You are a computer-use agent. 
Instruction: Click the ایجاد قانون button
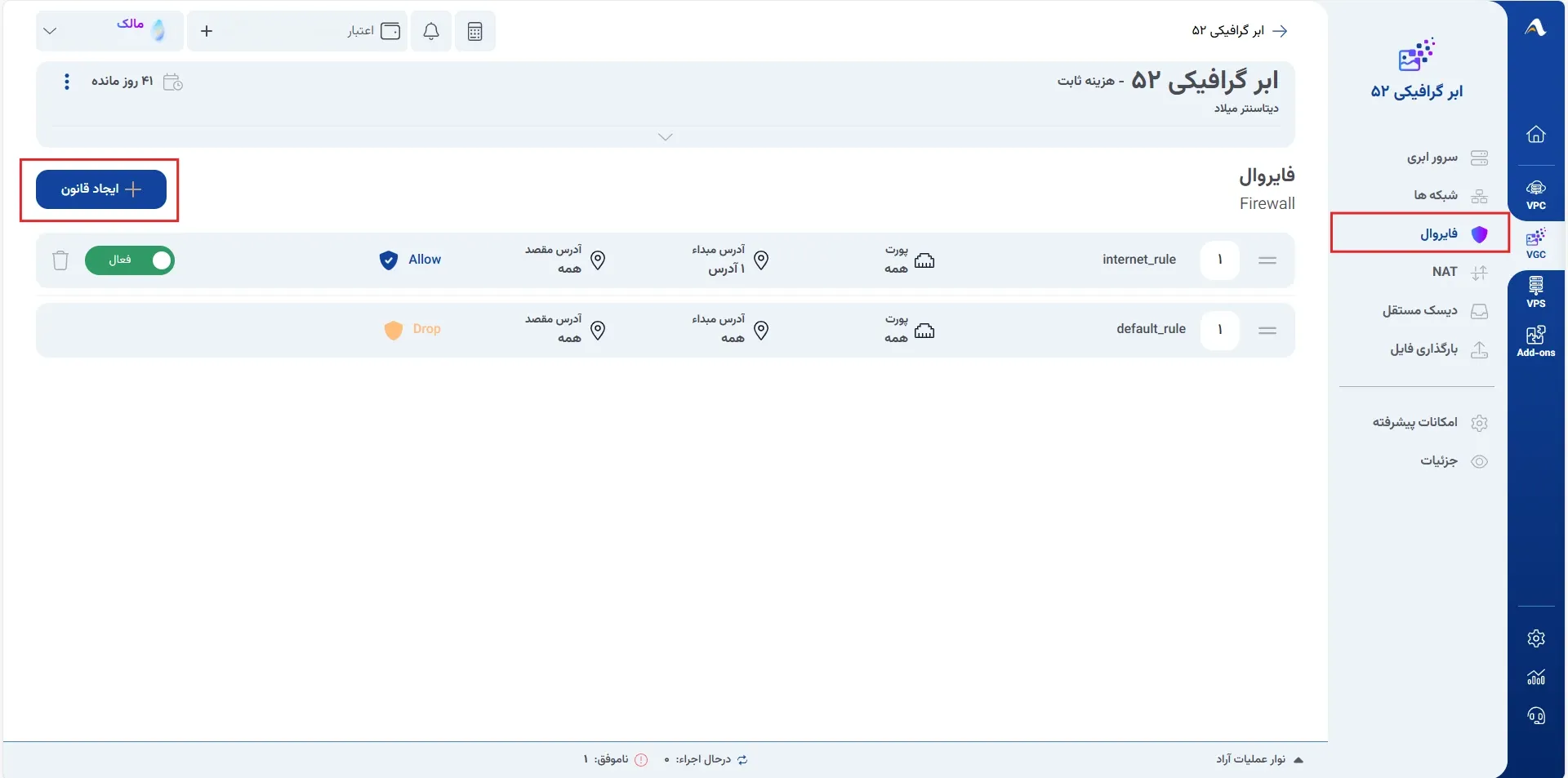coord(101,189)
